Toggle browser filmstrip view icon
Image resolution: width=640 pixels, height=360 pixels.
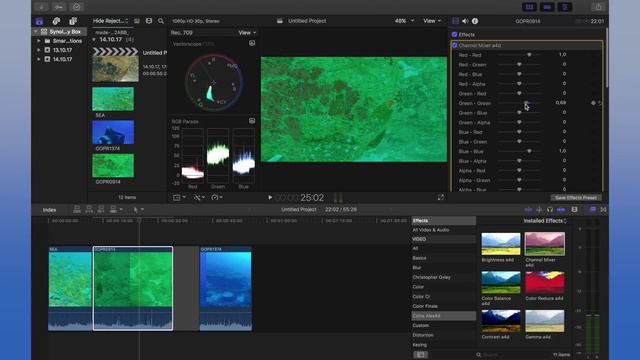pyautogui.click(x=137, y=21)
